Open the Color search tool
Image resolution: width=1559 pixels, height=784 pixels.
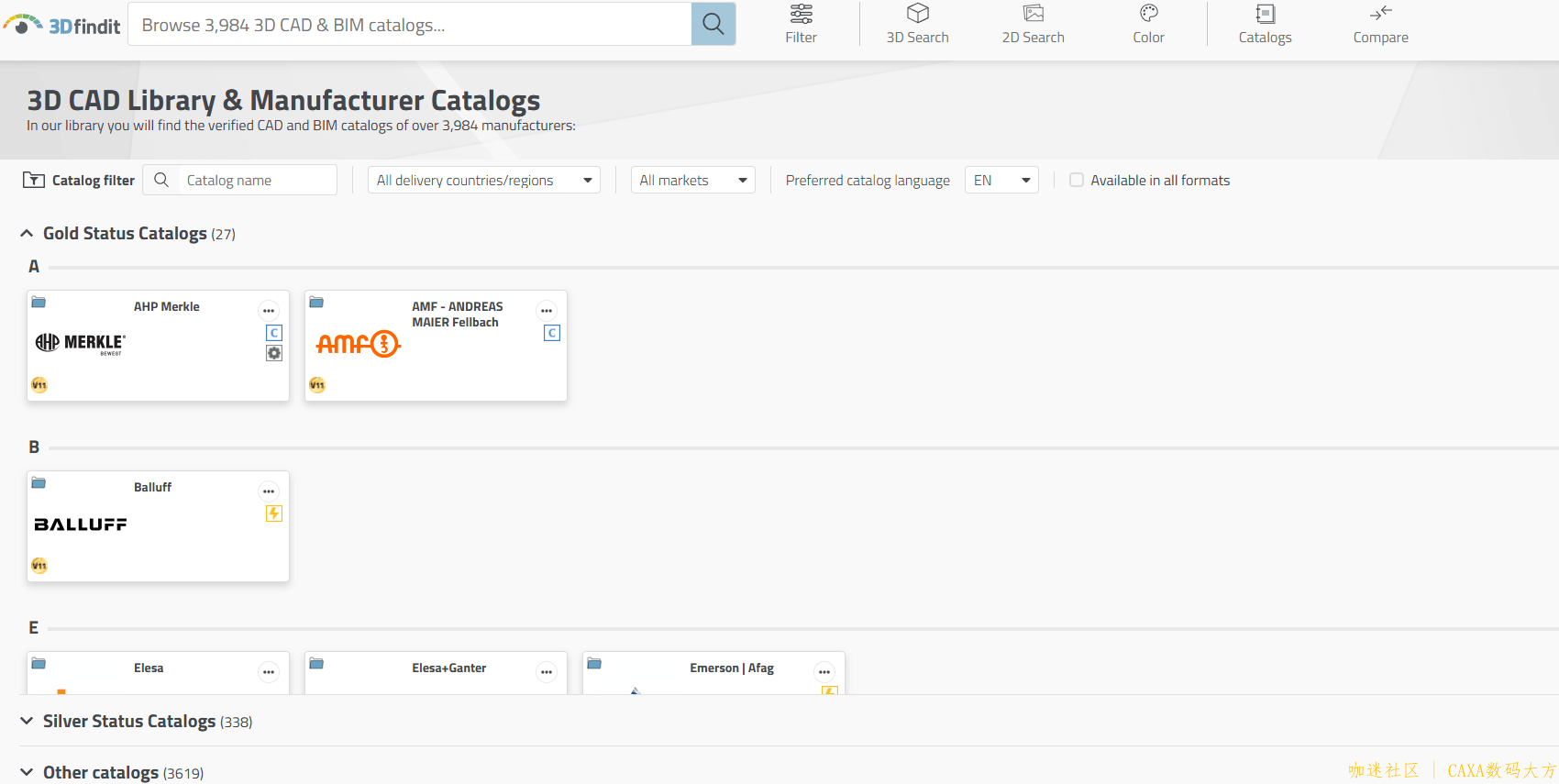tap(1148, 25)
